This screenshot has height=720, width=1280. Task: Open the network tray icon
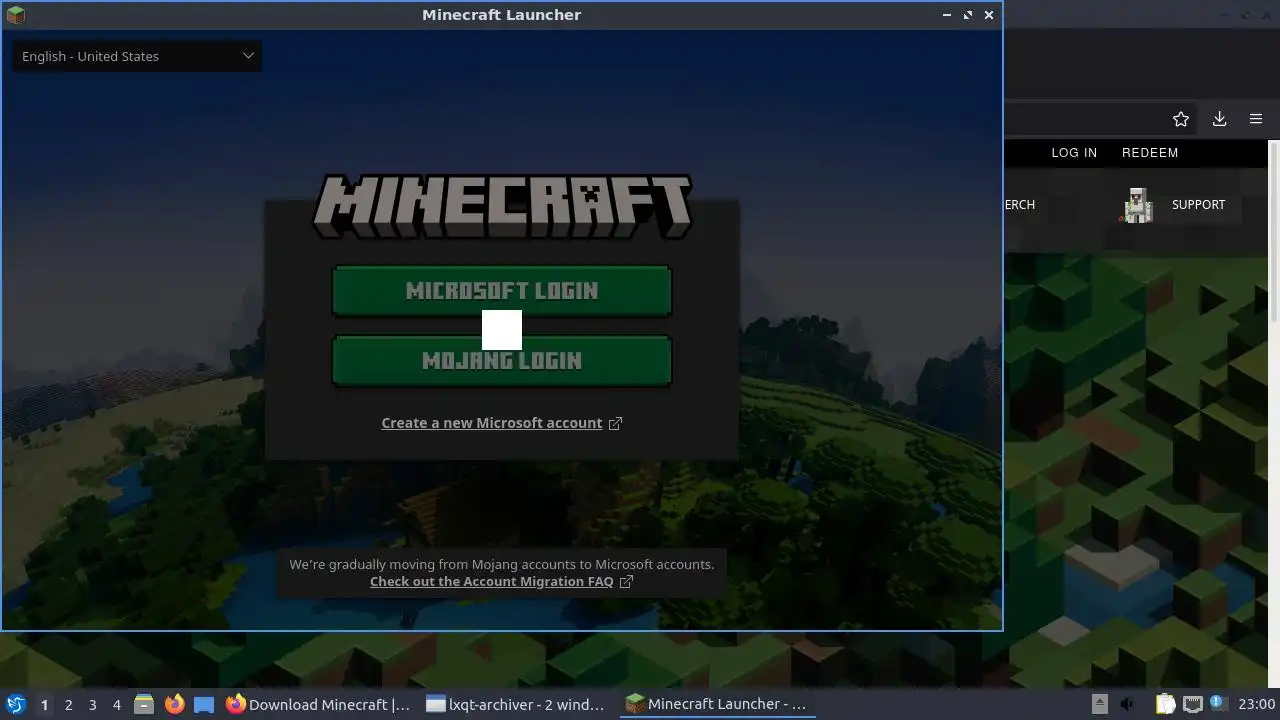point(1192,705)
